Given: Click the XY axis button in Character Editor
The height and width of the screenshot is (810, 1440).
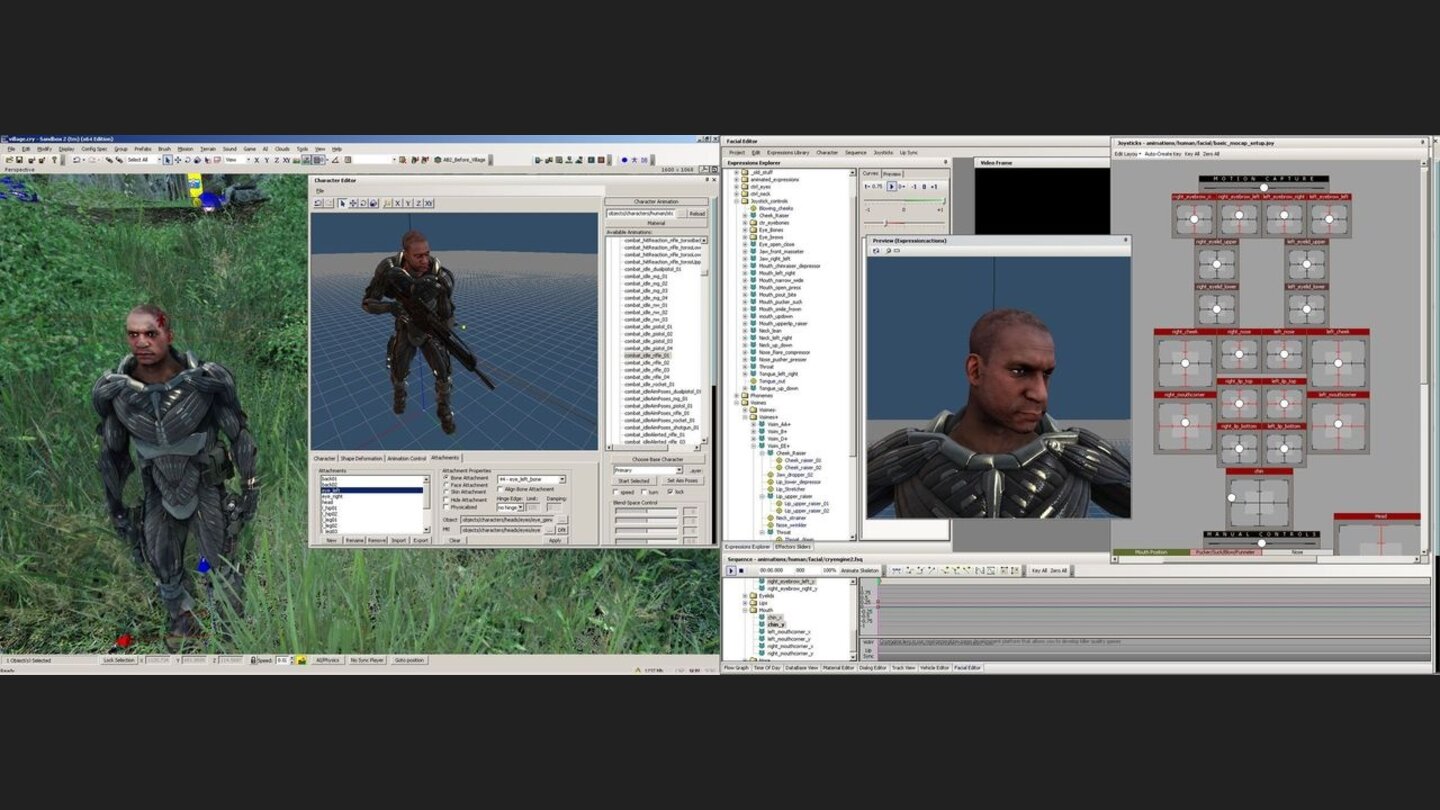Looking at the screenshot, I should pyautogui.click(x=429, y=203).
